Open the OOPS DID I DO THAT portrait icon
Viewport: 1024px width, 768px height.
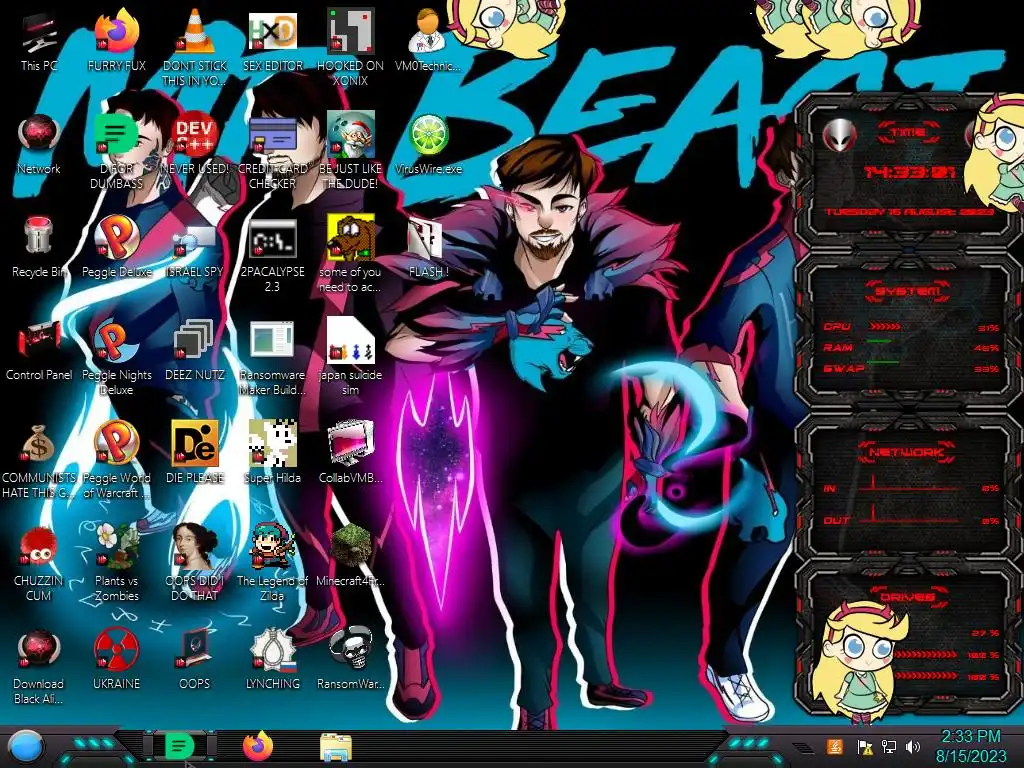pos(194,563)
